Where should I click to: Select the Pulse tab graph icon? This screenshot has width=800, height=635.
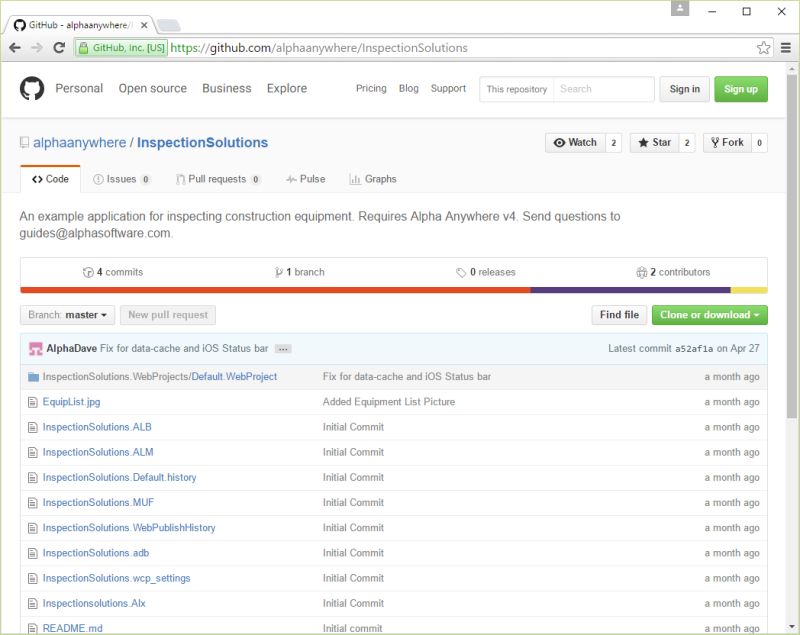[x=289, y=178]
